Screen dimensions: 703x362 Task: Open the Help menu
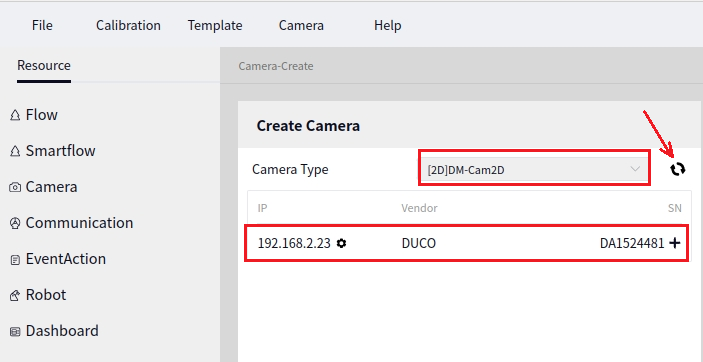[388, 25]
